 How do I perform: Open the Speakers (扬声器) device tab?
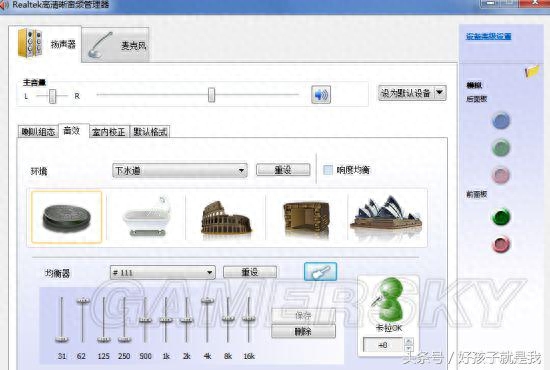click(45, 44)
